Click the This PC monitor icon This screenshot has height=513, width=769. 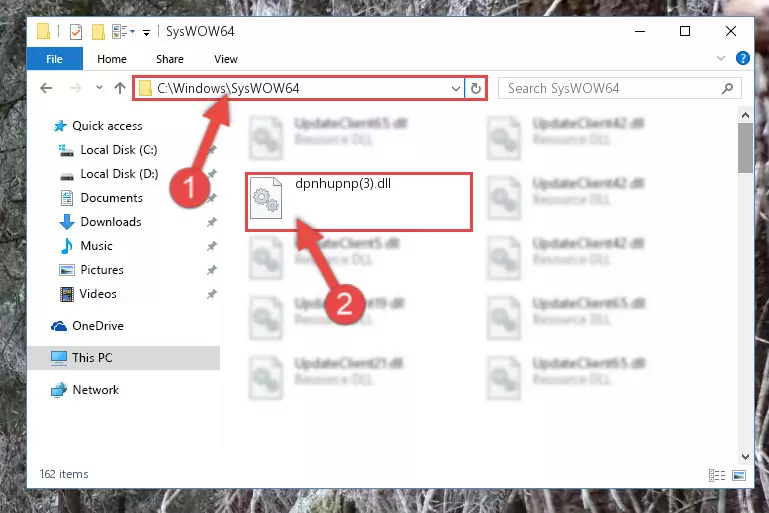click(59, 358)
